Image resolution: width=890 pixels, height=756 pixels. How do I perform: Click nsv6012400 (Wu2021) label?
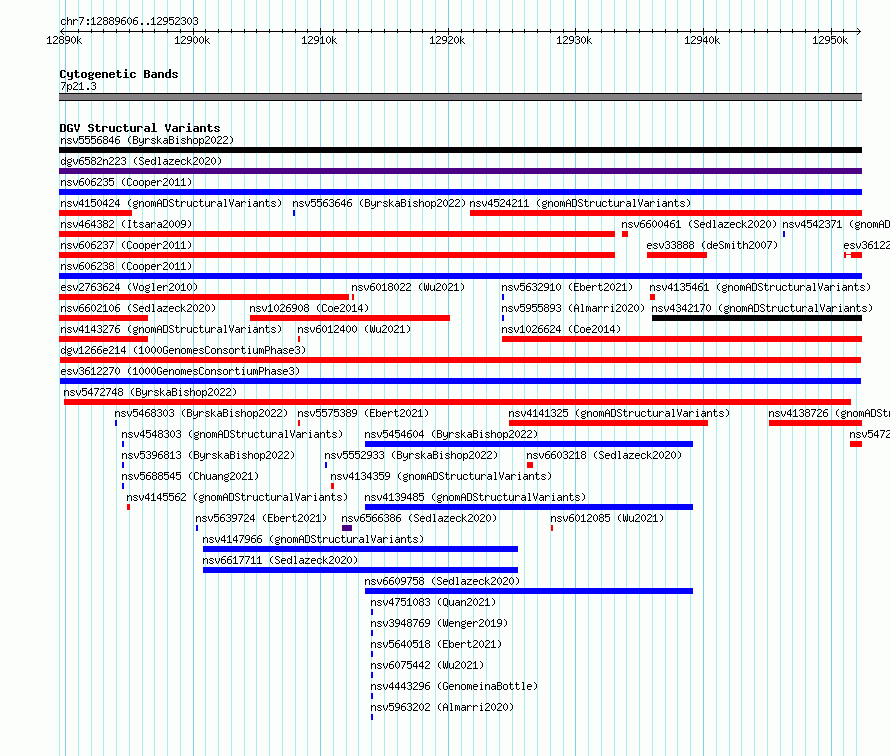point(354,329)
